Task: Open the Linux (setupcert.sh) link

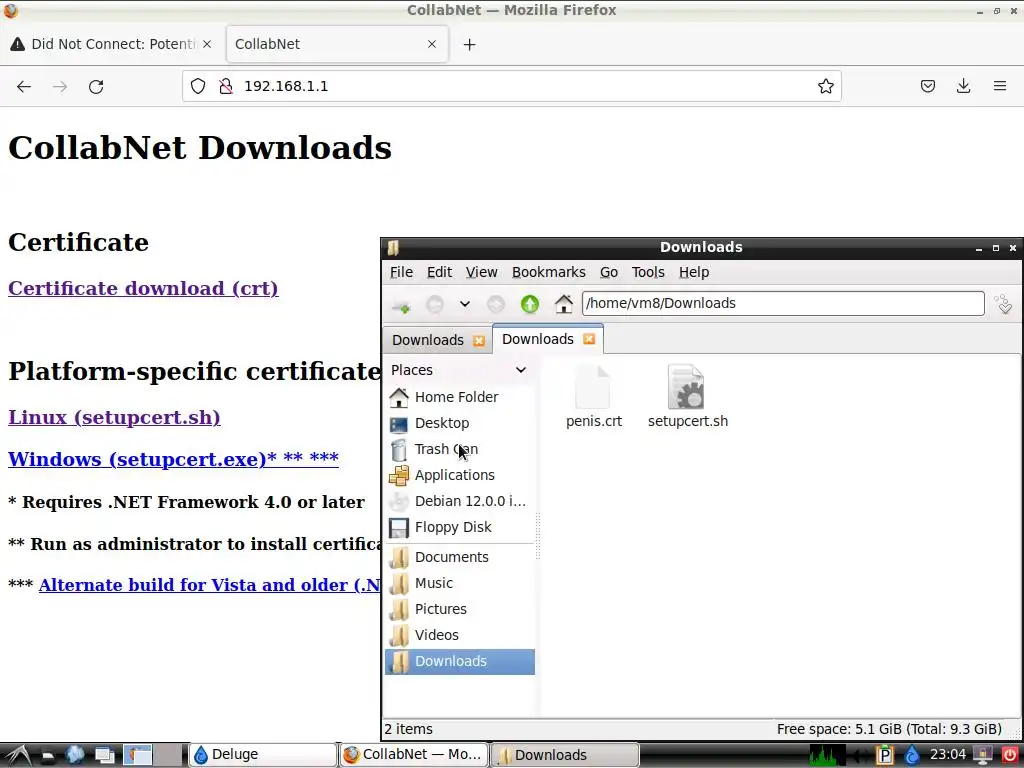Action: pos(114,417)
